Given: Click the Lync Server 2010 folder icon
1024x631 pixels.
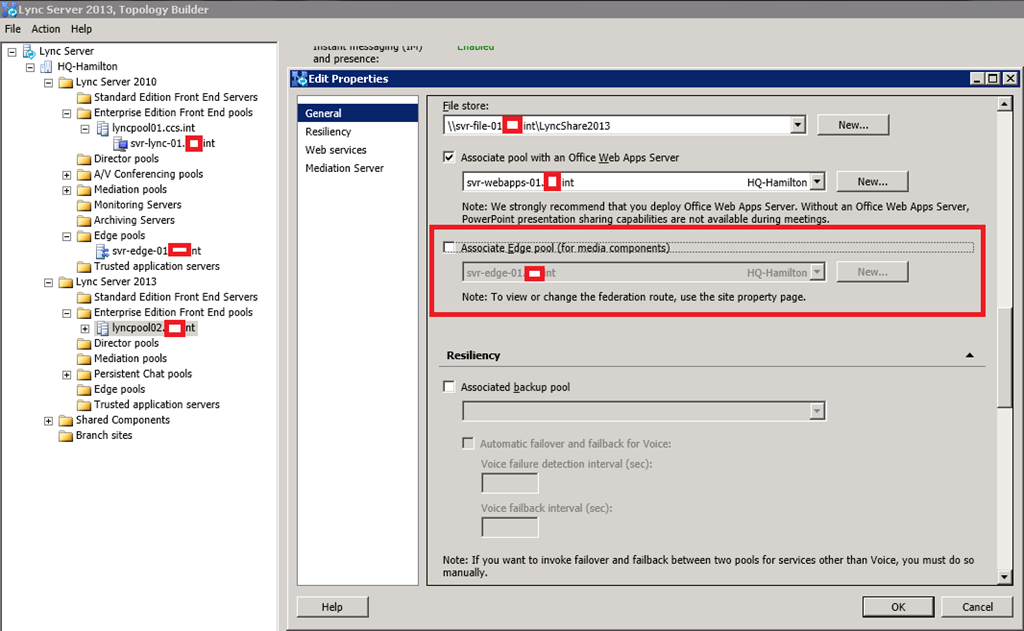Looking at the screenshot, I should pyautogui.click(x=65, y=82).
